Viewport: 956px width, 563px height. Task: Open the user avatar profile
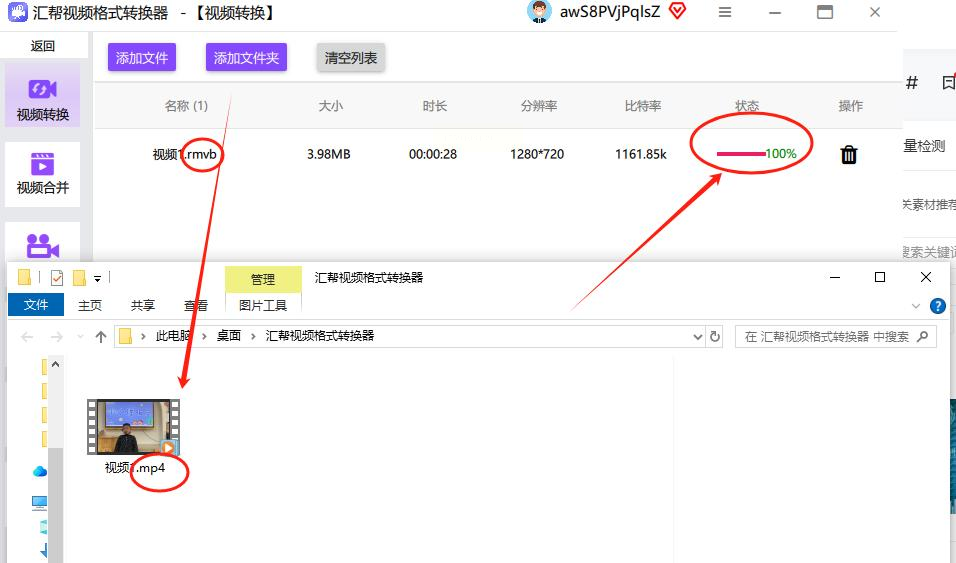(x=539, y=12)
